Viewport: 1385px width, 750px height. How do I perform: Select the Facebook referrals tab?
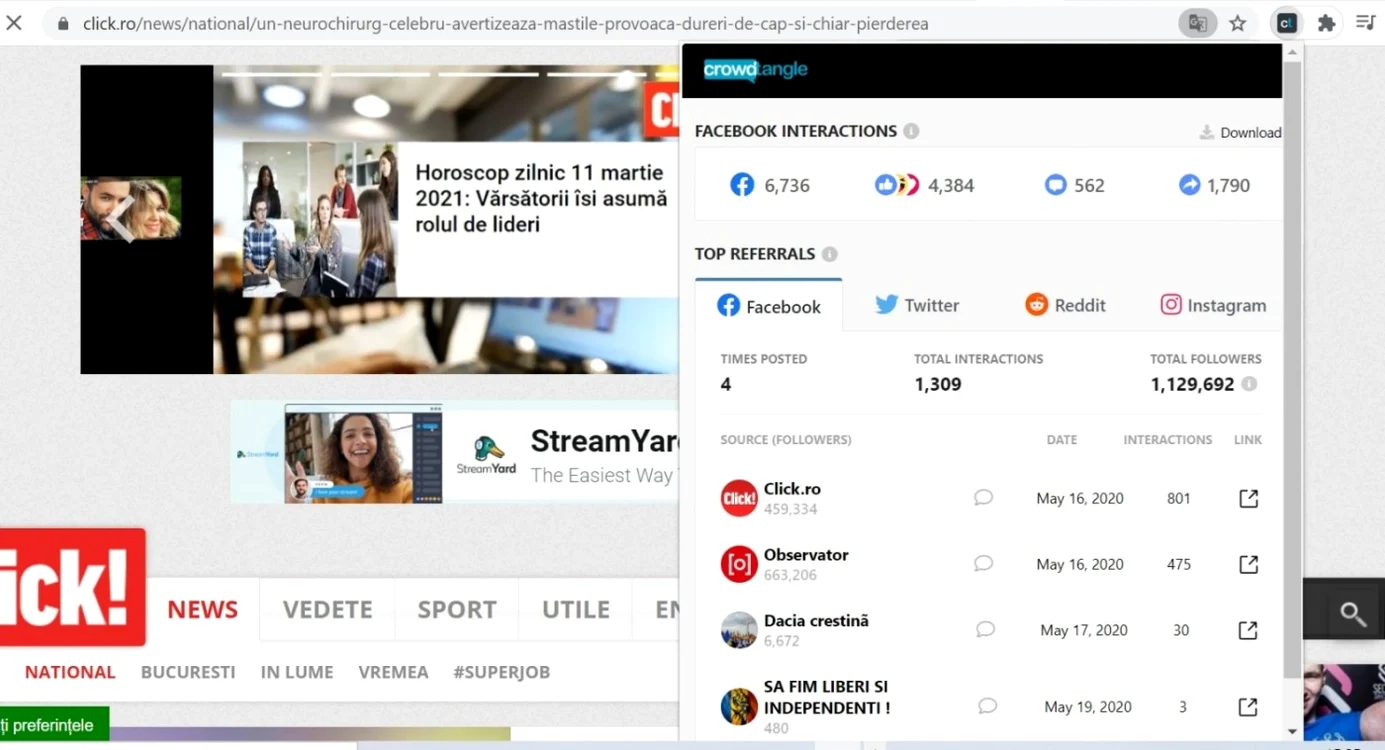(769, 306)
